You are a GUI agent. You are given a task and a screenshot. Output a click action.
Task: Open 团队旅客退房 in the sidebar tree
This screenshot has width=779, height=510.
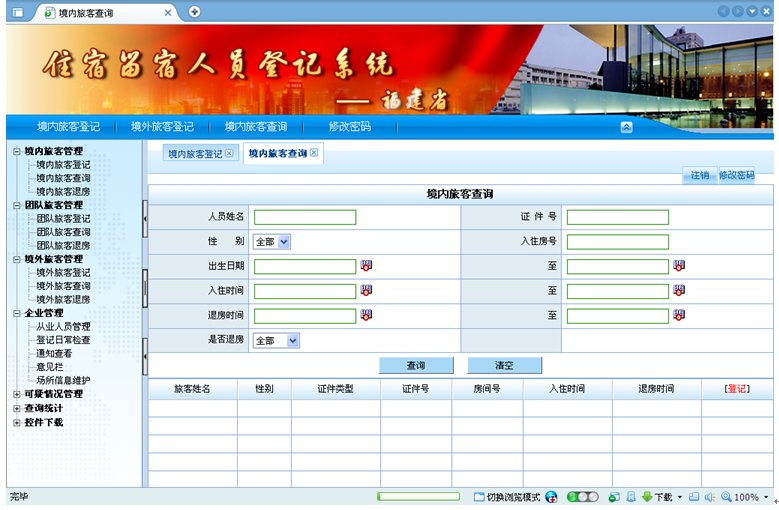63,245
